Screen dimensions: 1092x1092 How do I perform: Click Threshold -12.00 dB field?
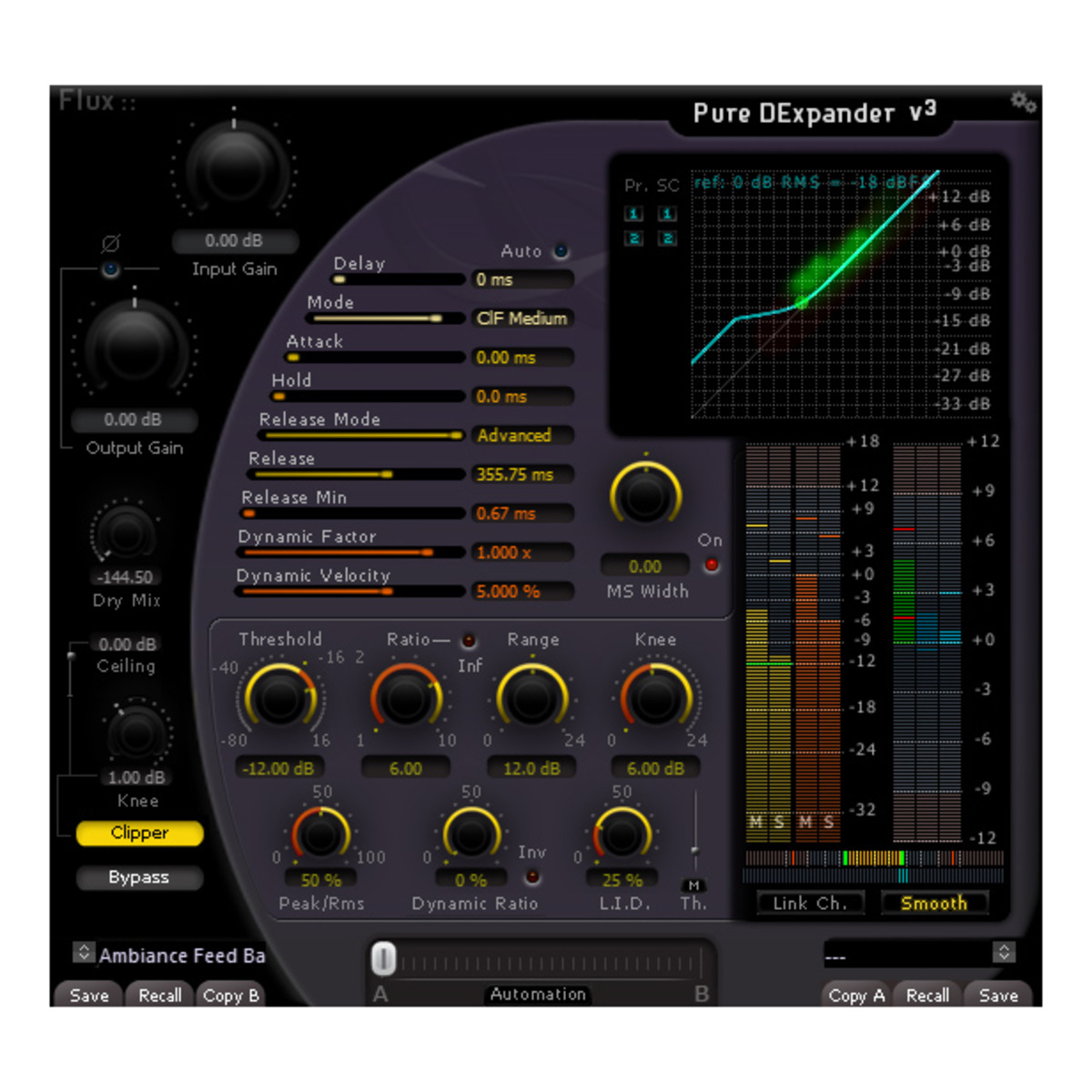pyautogui.click(x=278, y=768)
